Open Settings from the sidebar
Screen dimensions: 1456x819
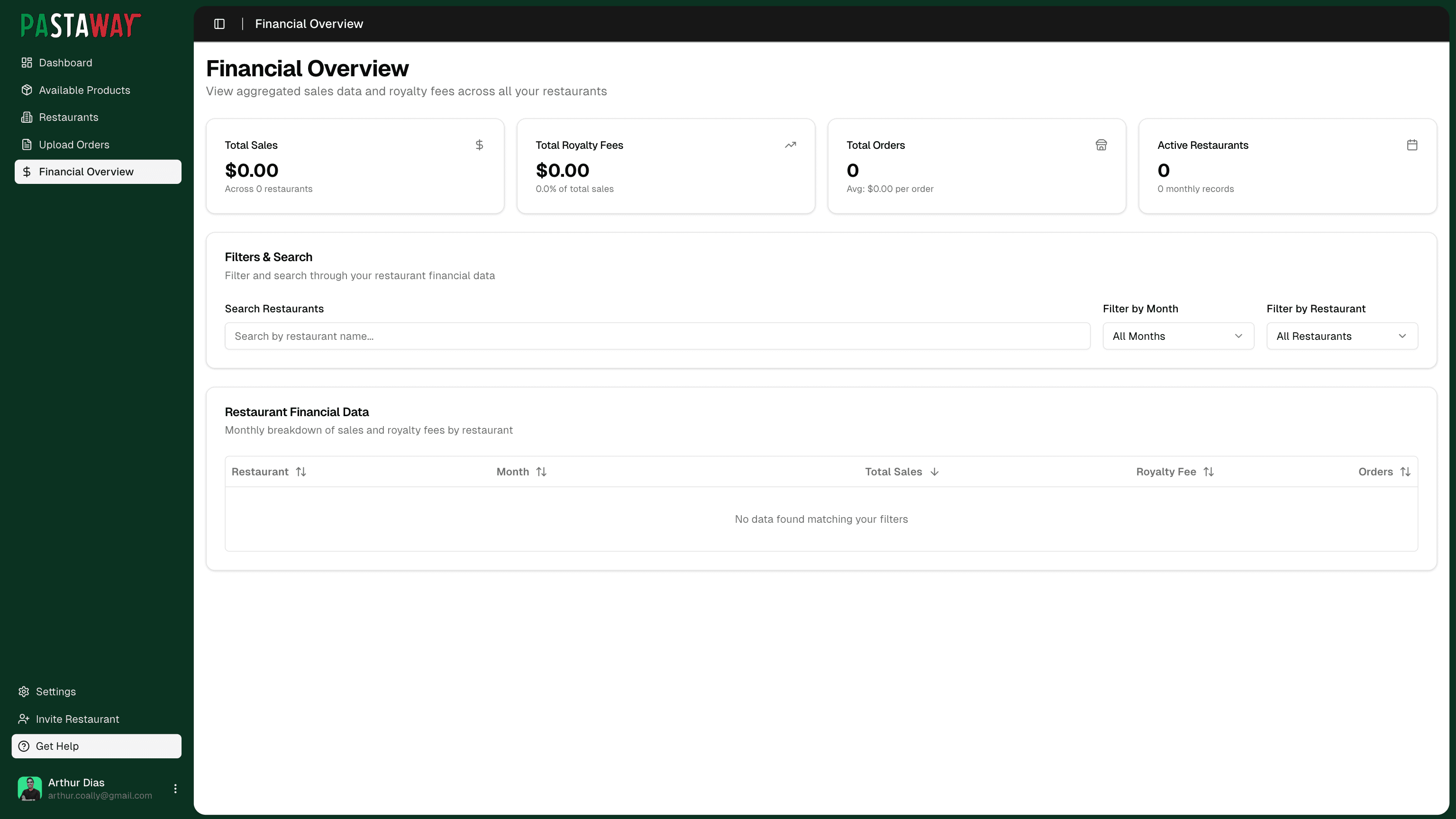(x=55, y=691)
